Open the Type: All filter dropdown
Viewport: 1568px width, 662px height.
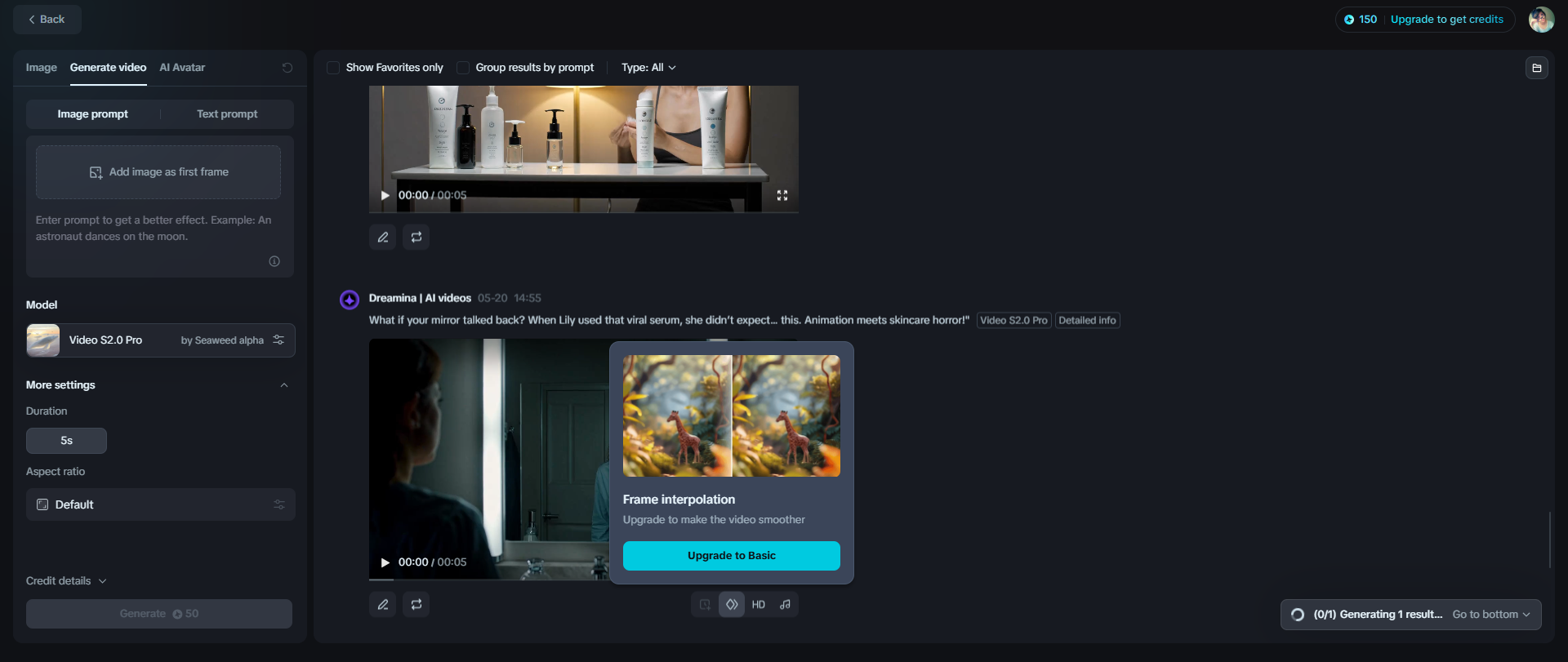click(648, 68)
